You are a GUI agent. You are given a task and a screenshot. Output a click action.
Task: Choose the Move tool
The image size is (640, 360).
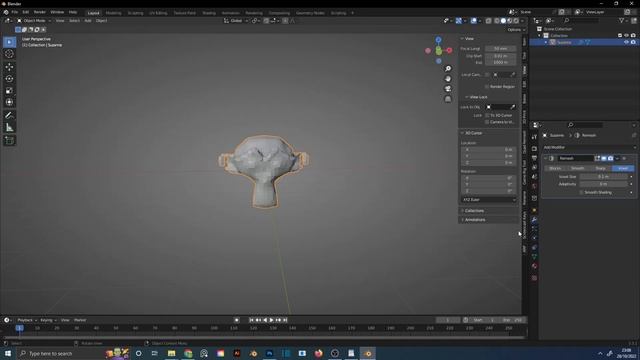tap(9, 67)
